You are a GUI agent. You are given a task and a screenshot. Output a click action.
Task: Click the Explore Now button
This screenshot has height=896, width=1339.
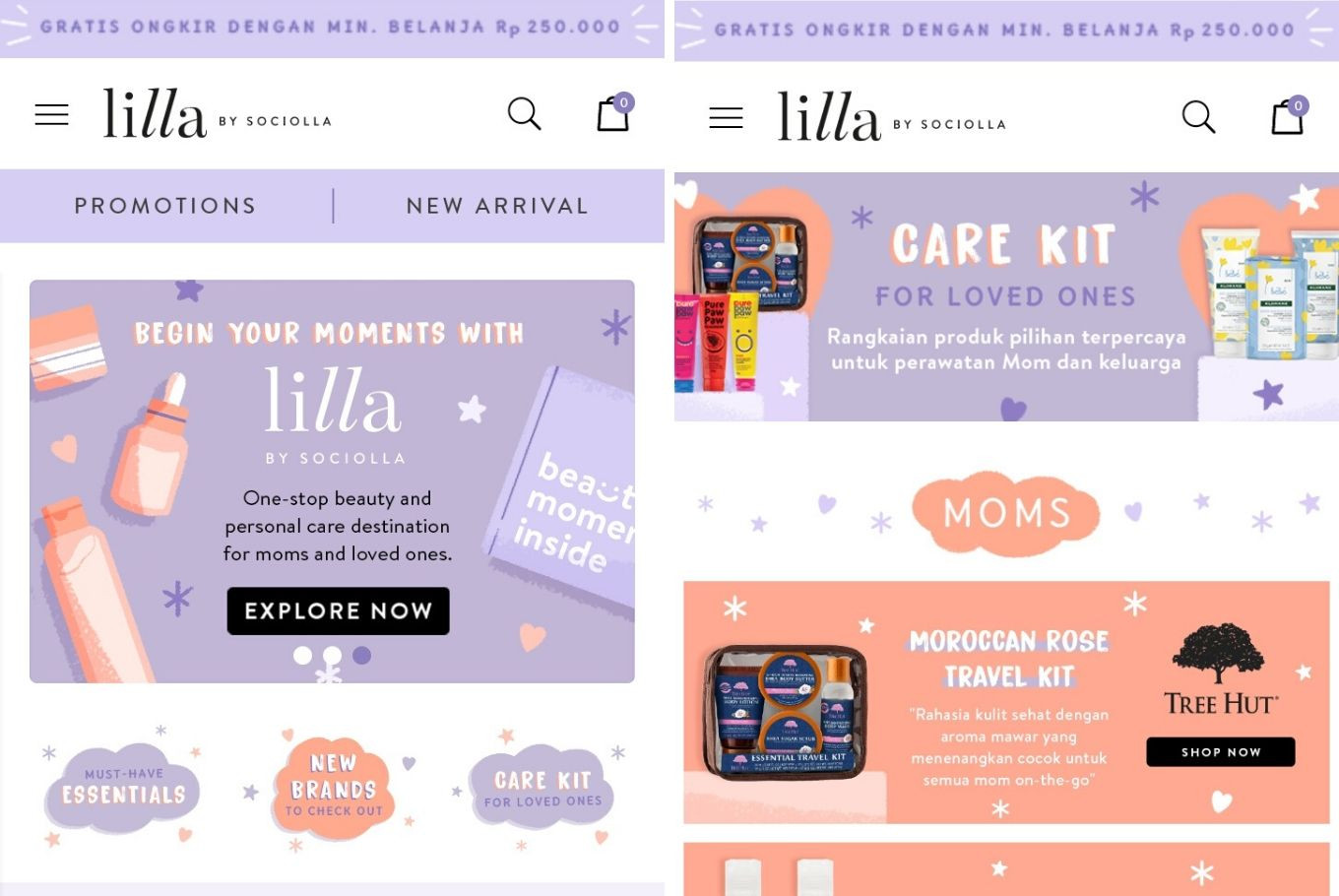[339, 611]
